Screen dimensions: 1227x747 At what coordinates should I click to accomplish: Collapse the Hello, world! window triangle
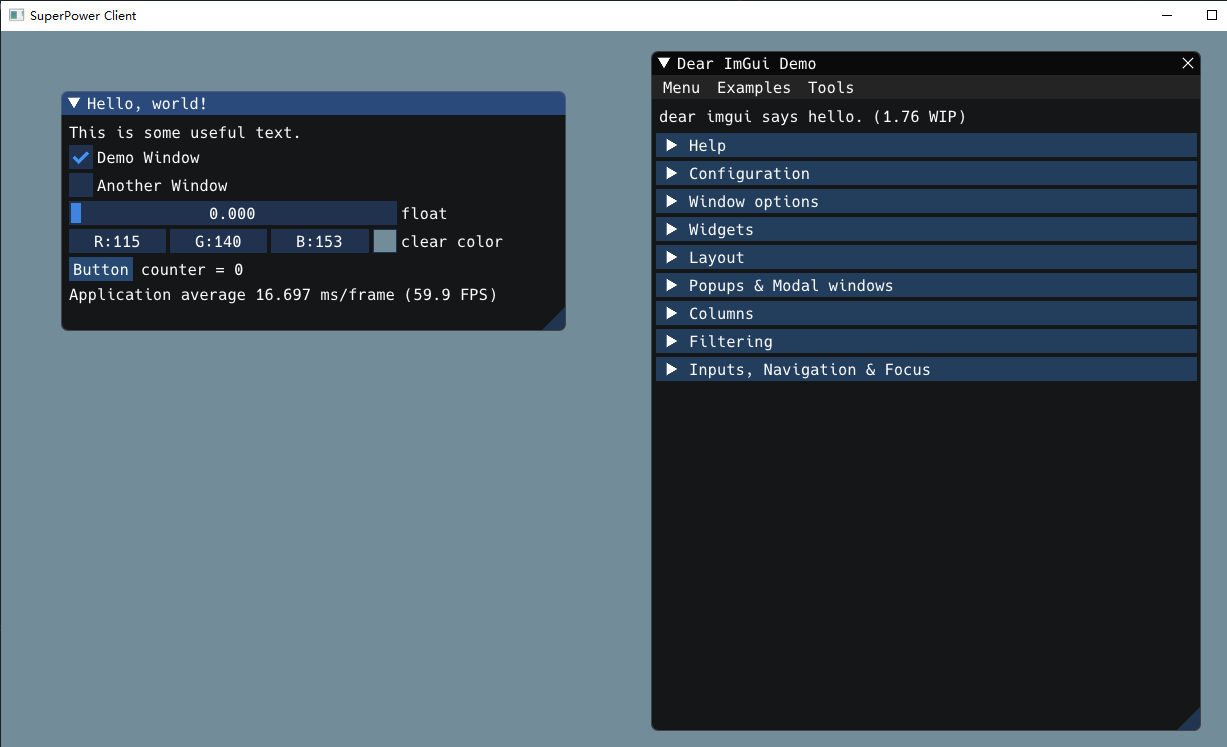74,103
